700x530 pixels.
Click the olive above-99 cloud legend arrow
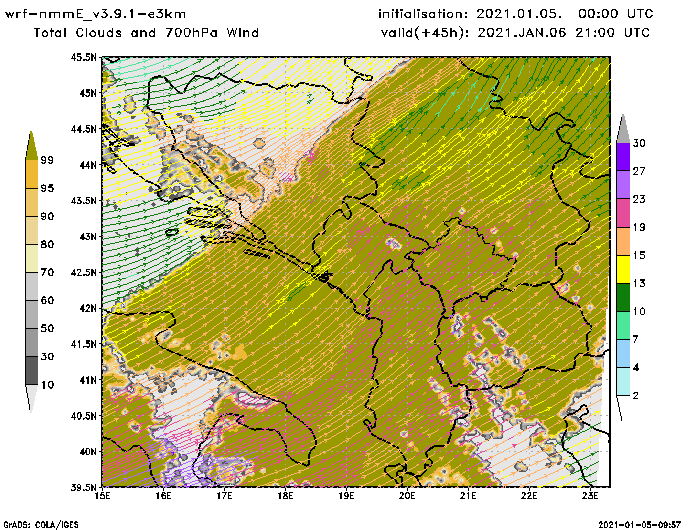pos(31,146)
